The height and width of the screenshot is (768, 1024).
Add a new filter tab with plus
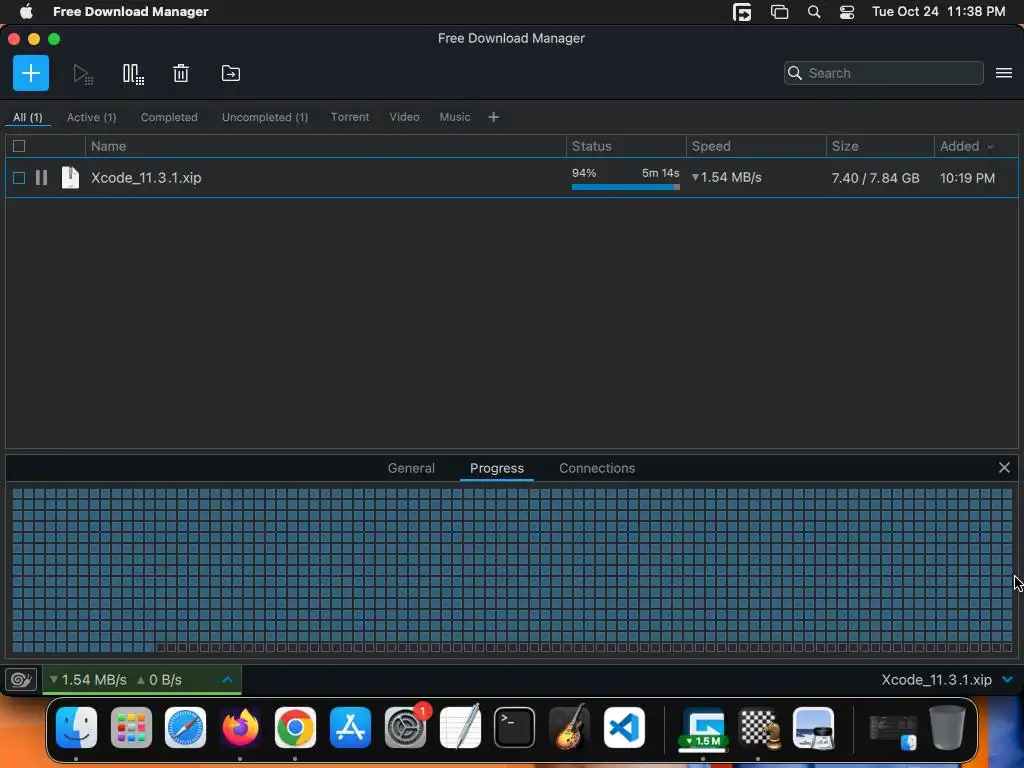click(494, 117)
